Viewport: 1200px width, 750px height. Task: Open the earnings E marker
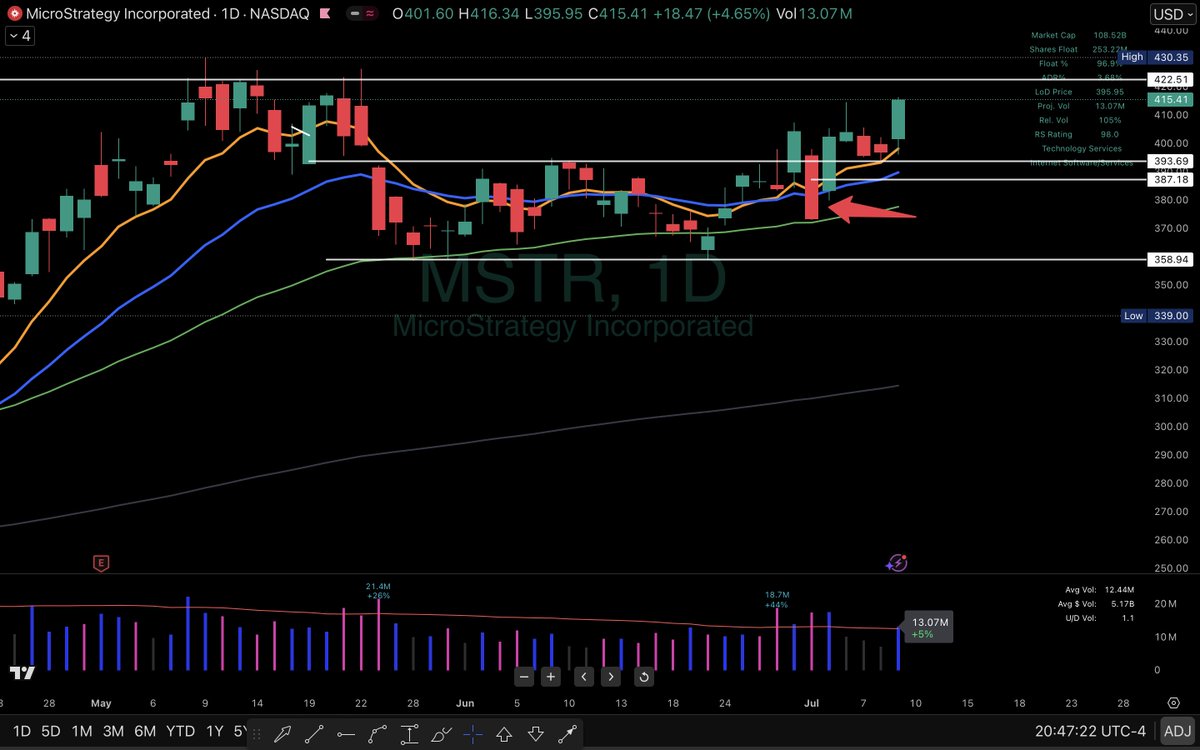click(101, 563)
